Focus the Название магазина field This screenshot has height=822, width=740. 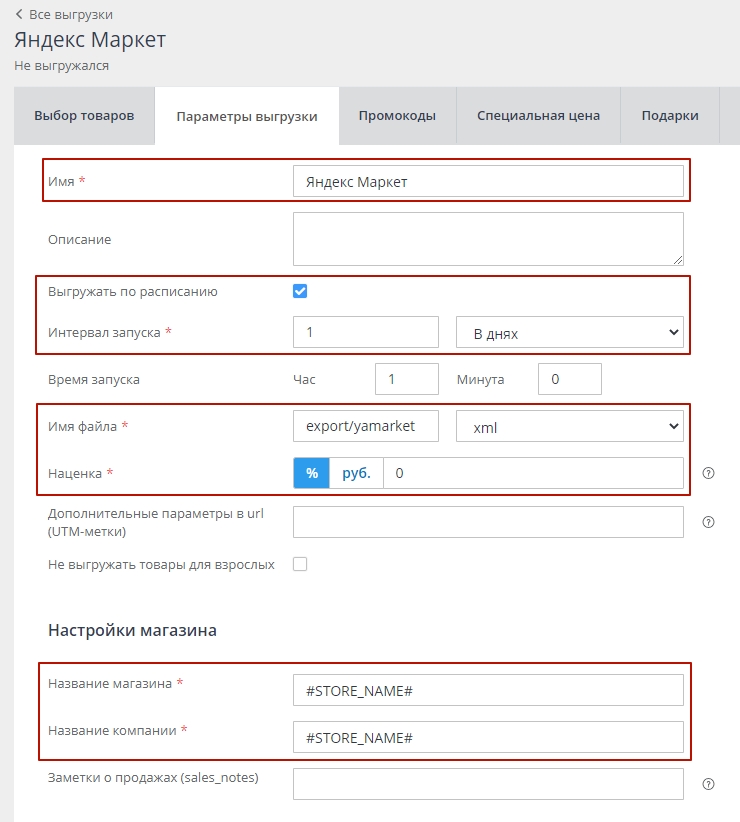(488, 690)
